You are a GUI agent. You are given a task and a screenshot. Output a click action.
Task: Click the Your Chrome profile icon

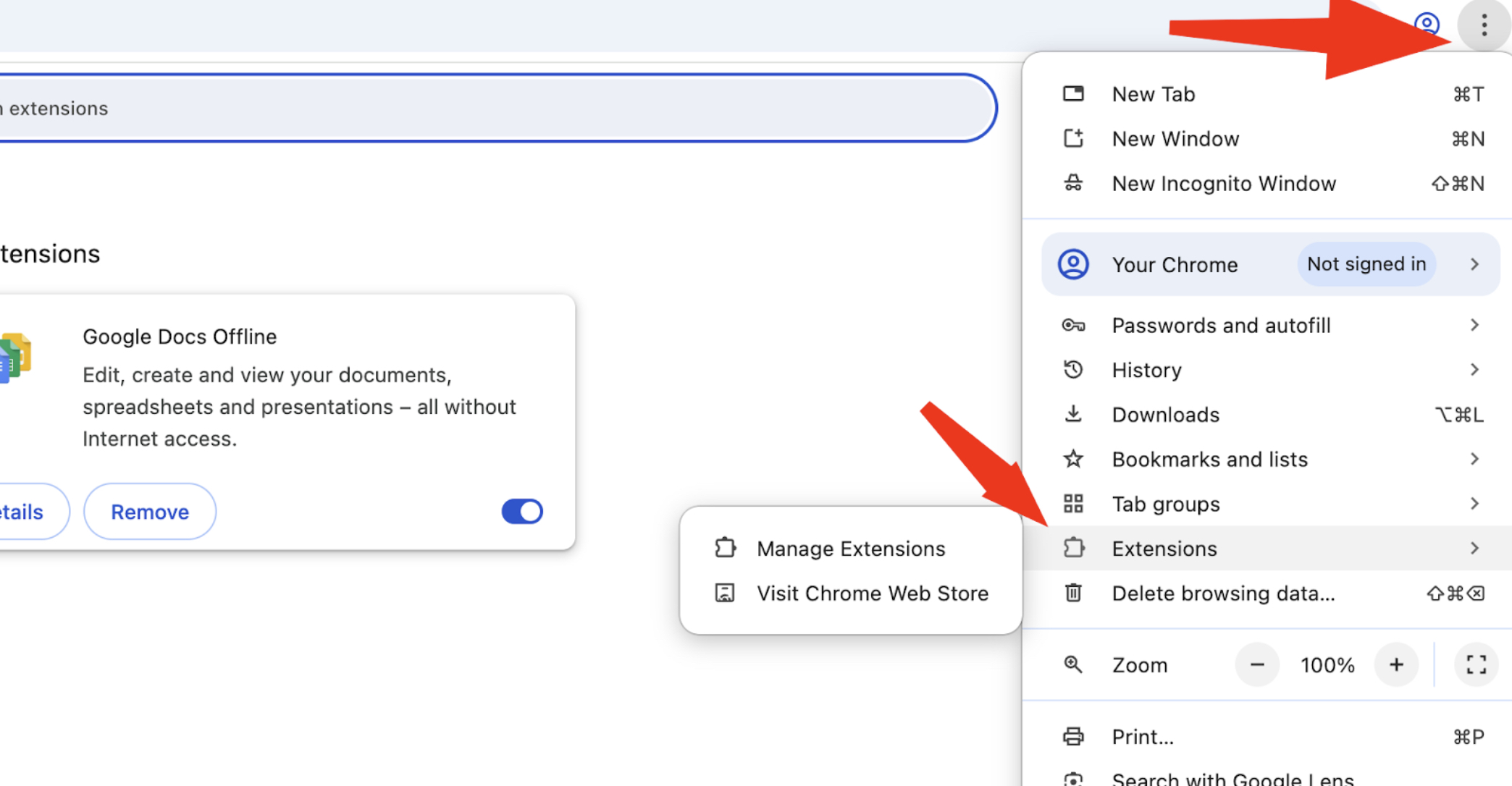click(1073, 264)
